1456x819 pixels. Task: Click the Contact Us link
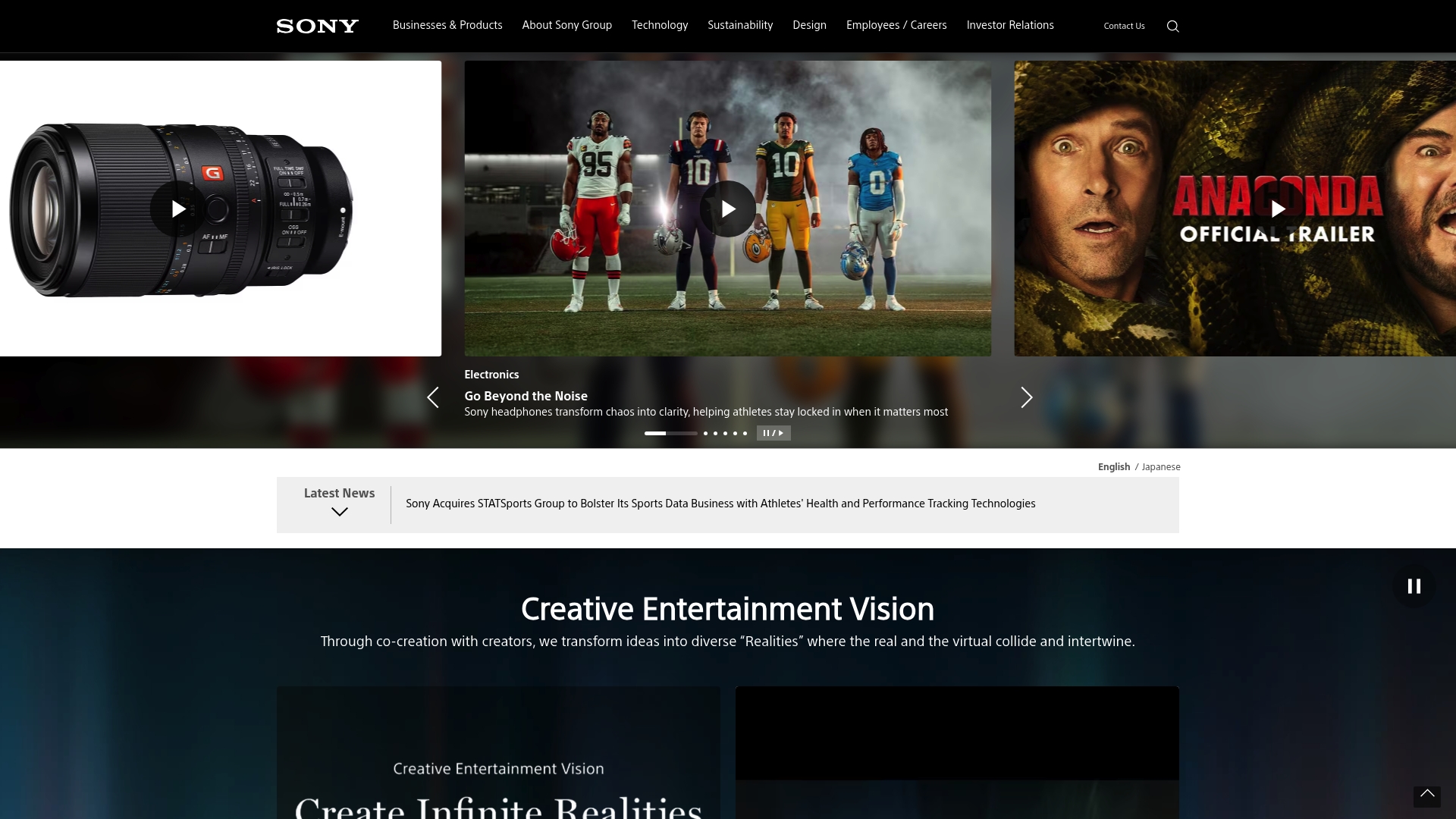(x=1124, y=26)
